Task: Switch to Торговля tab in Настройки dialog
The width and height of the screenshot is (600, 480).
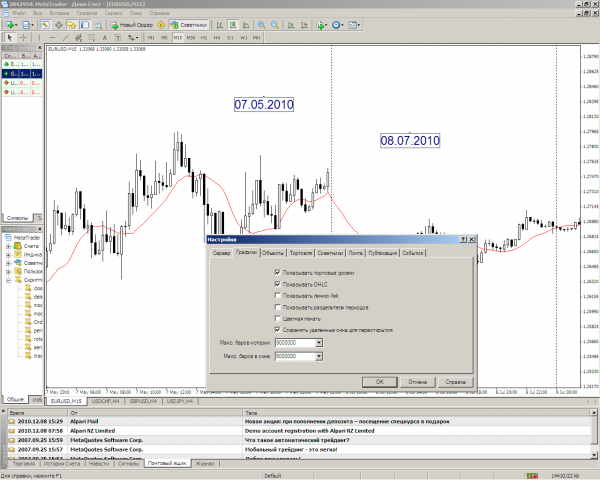Action: [301, 253]
